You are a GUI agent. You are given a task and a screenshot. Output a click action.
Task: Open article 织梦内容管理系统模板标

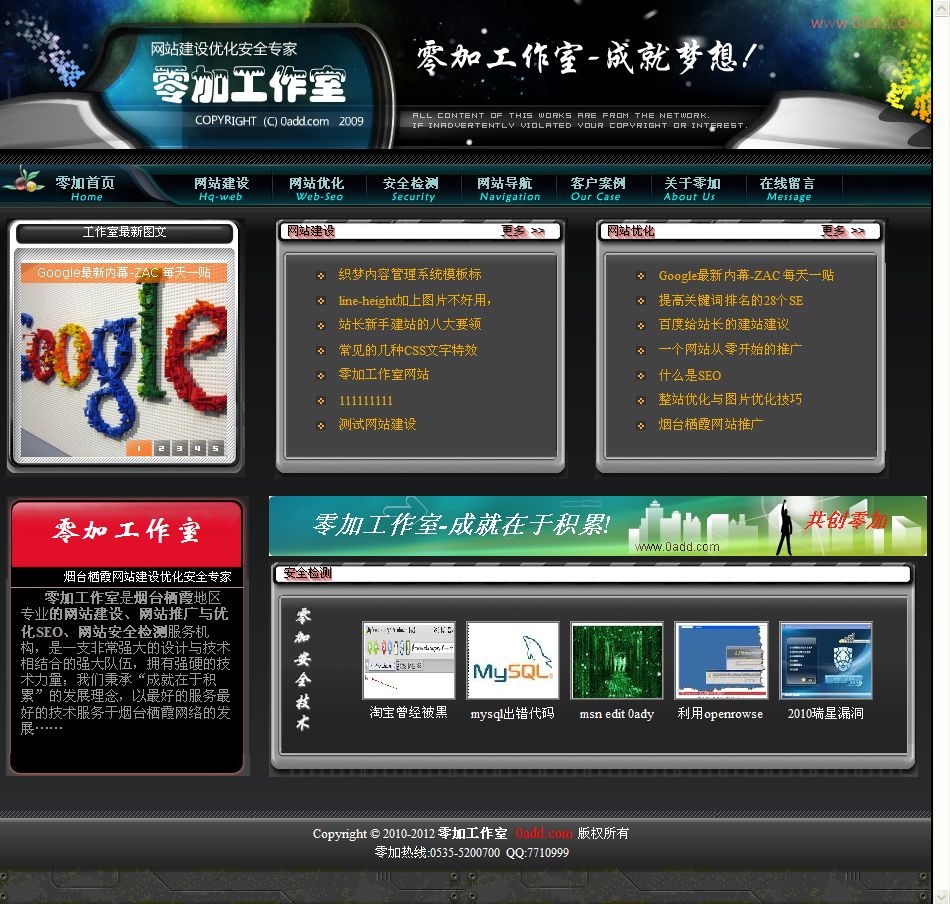(x=409, y=274)
